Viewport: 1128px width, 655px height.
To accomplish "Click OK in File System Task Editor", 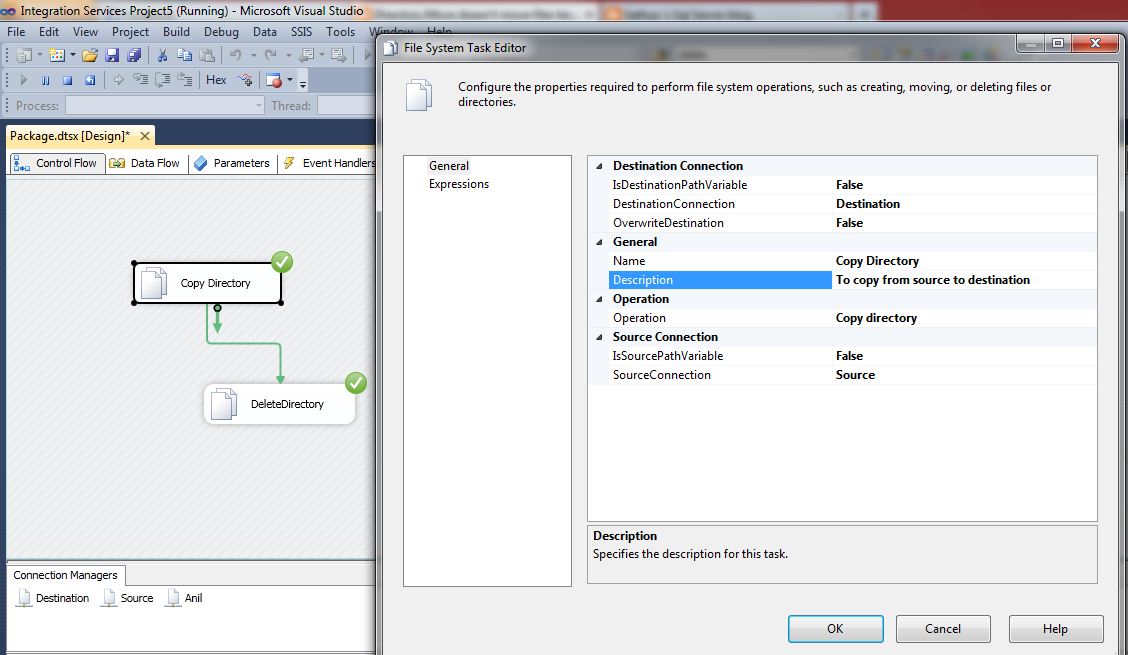I will [835, 629].
